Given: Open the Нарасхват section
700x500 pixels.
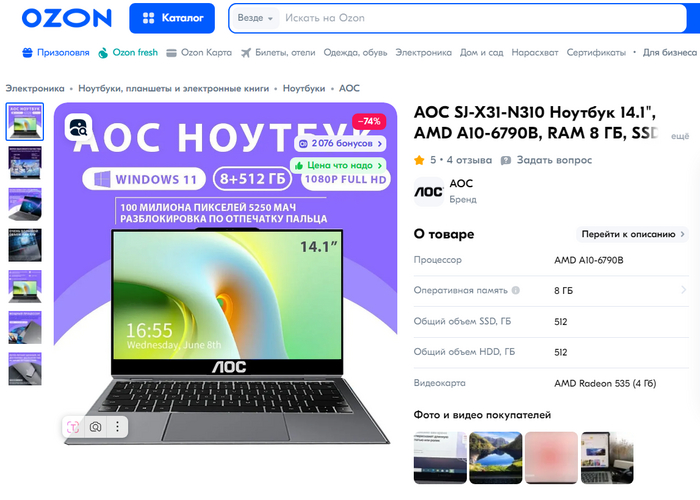Looking at the screenshot, I should 535,53.
